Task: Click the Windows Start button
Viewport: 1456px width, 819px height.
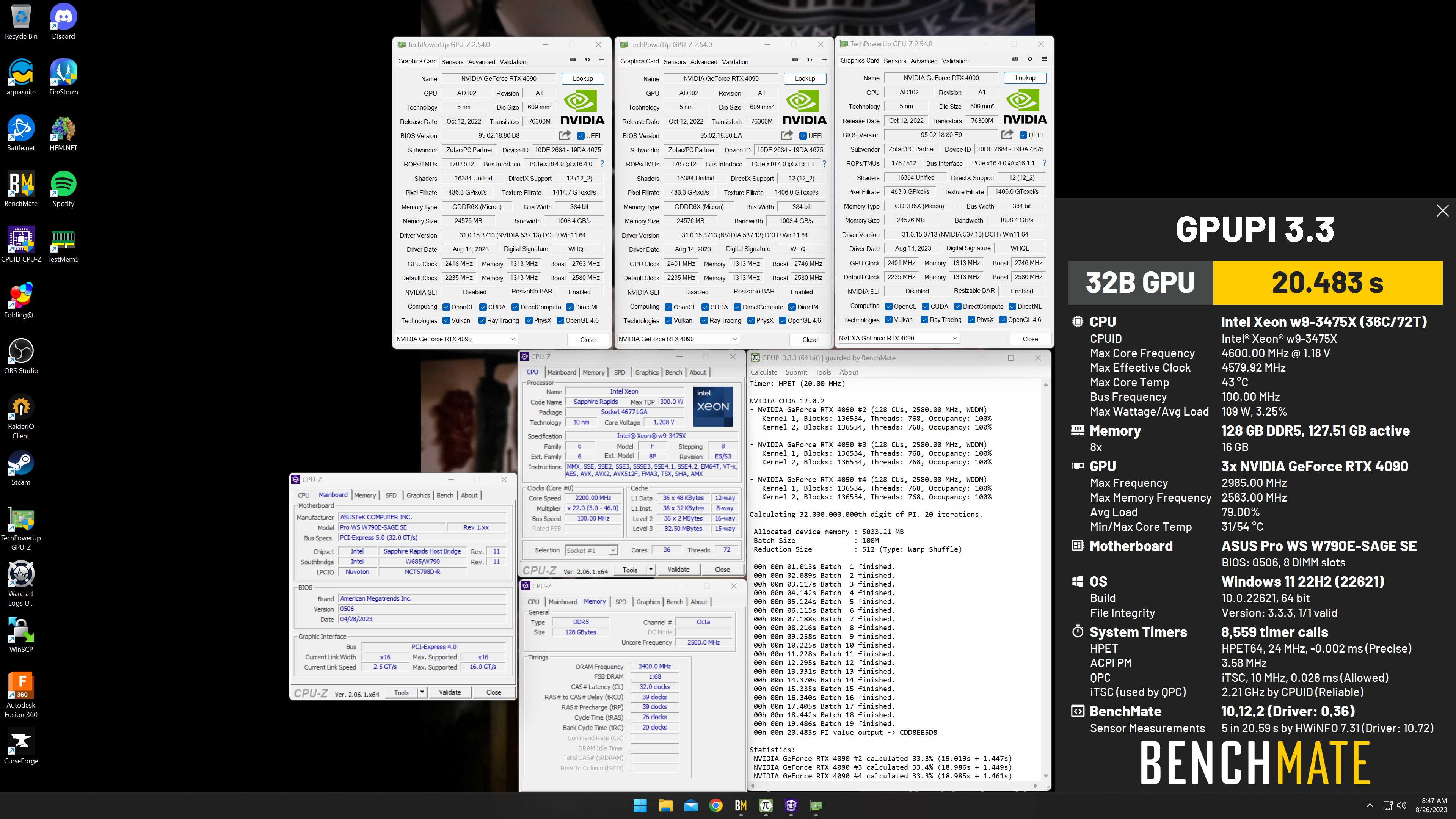Action: pyautogui.click(x=640, y=805)
